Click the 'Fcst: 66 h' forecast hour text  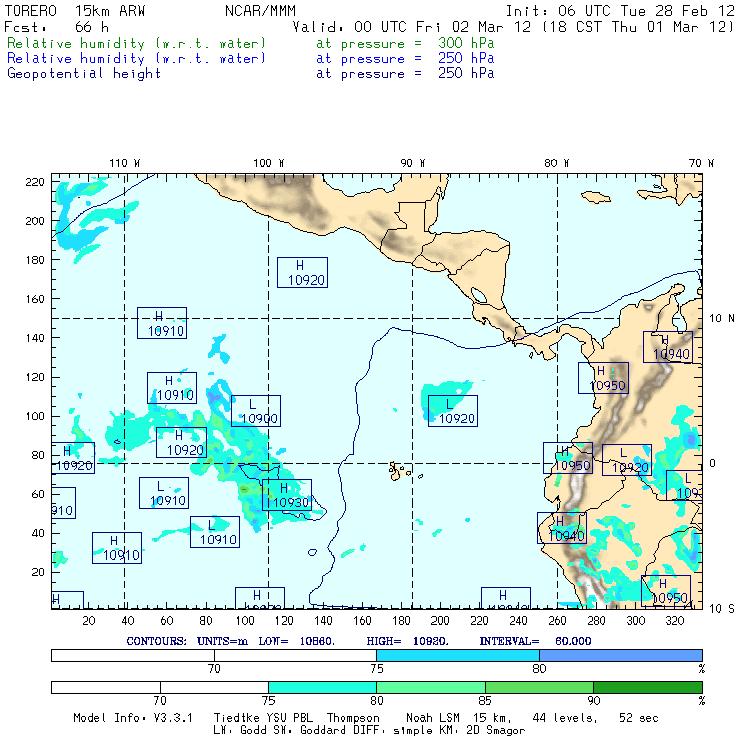[x=57, y=27]
